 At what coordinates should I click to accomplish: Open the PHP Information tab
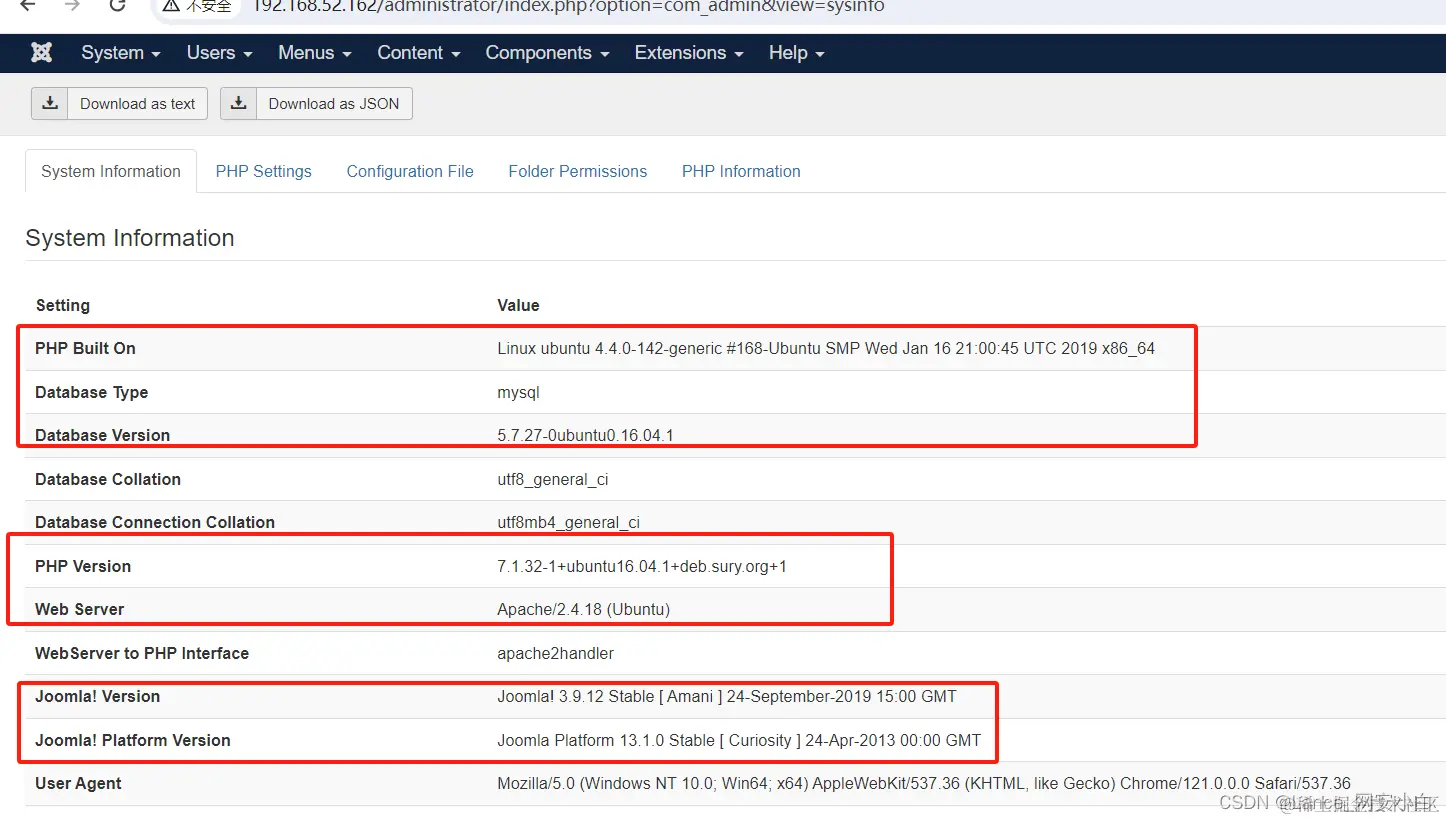coord(741,171)
